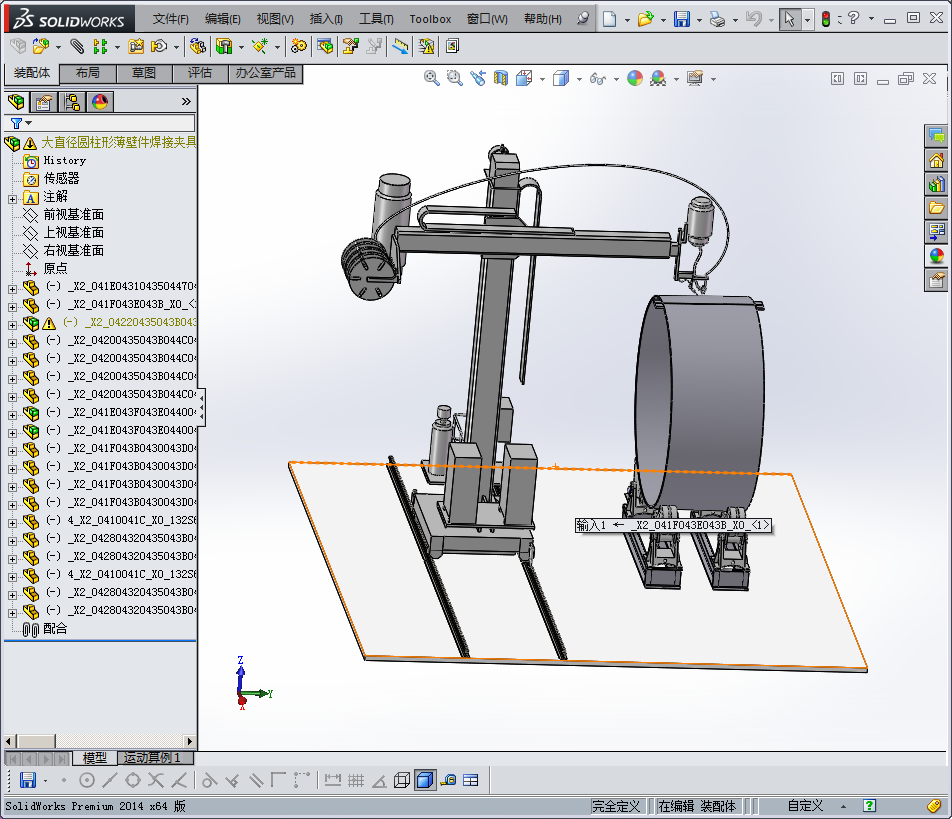Select the 传感器 tree item
The width and height of the screenshot is (952, 819).
pyautogui.click(x=61, y=178)
